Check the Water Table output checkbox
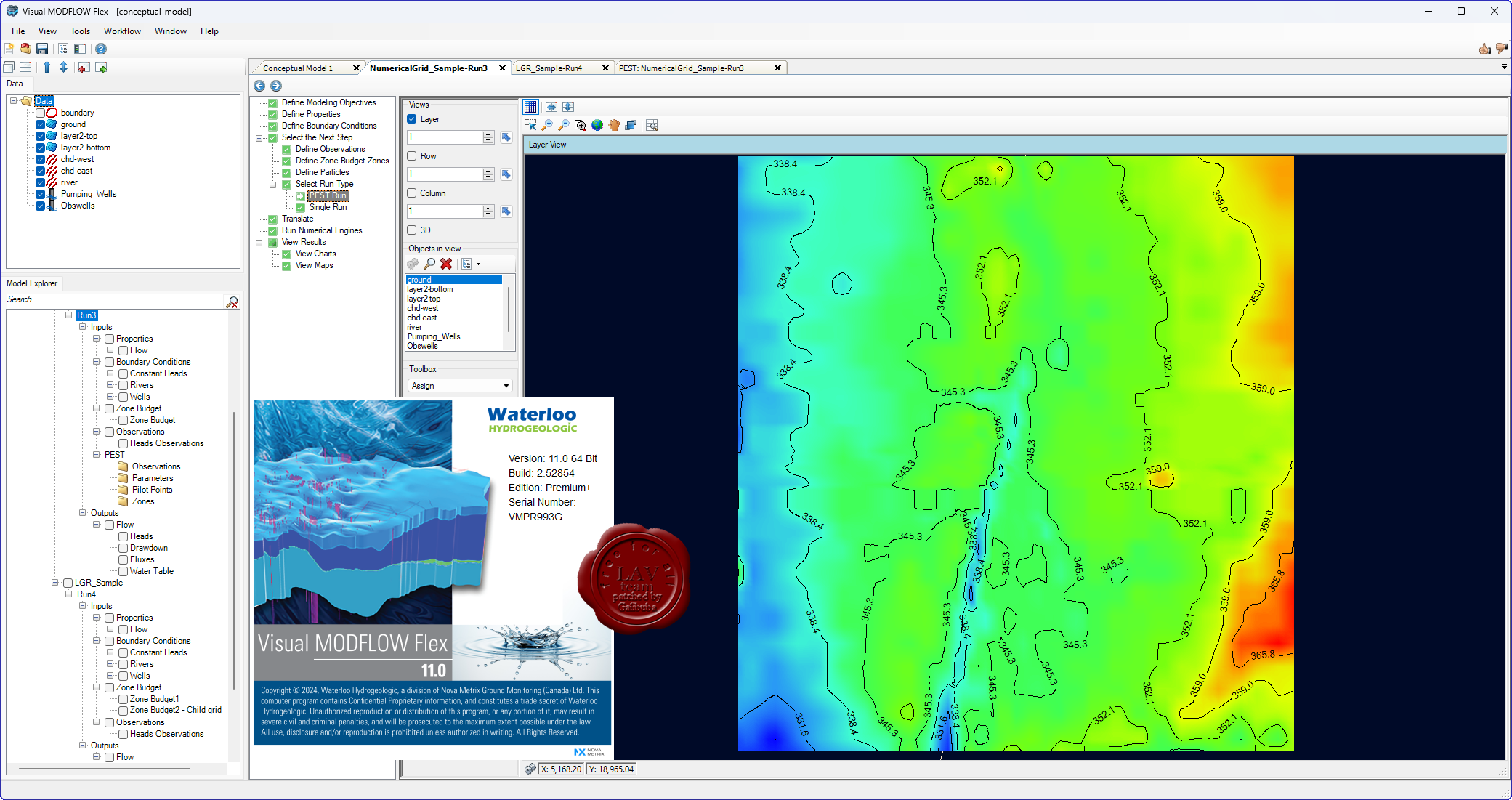 (x=124, y=571)
